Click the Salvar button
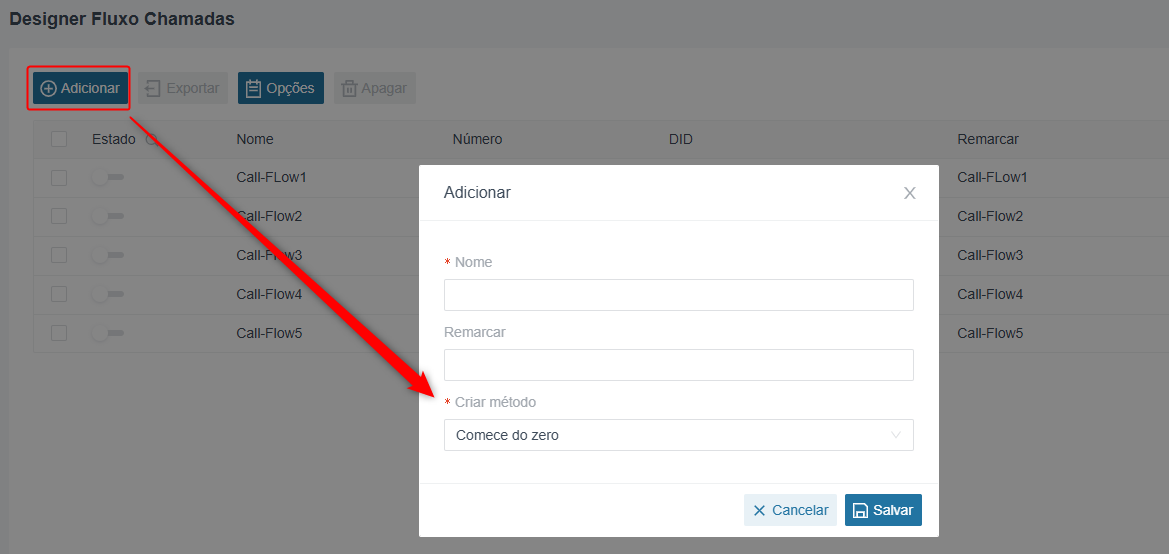This screenshot has height=554, width=1169. (x=883, y=510)
